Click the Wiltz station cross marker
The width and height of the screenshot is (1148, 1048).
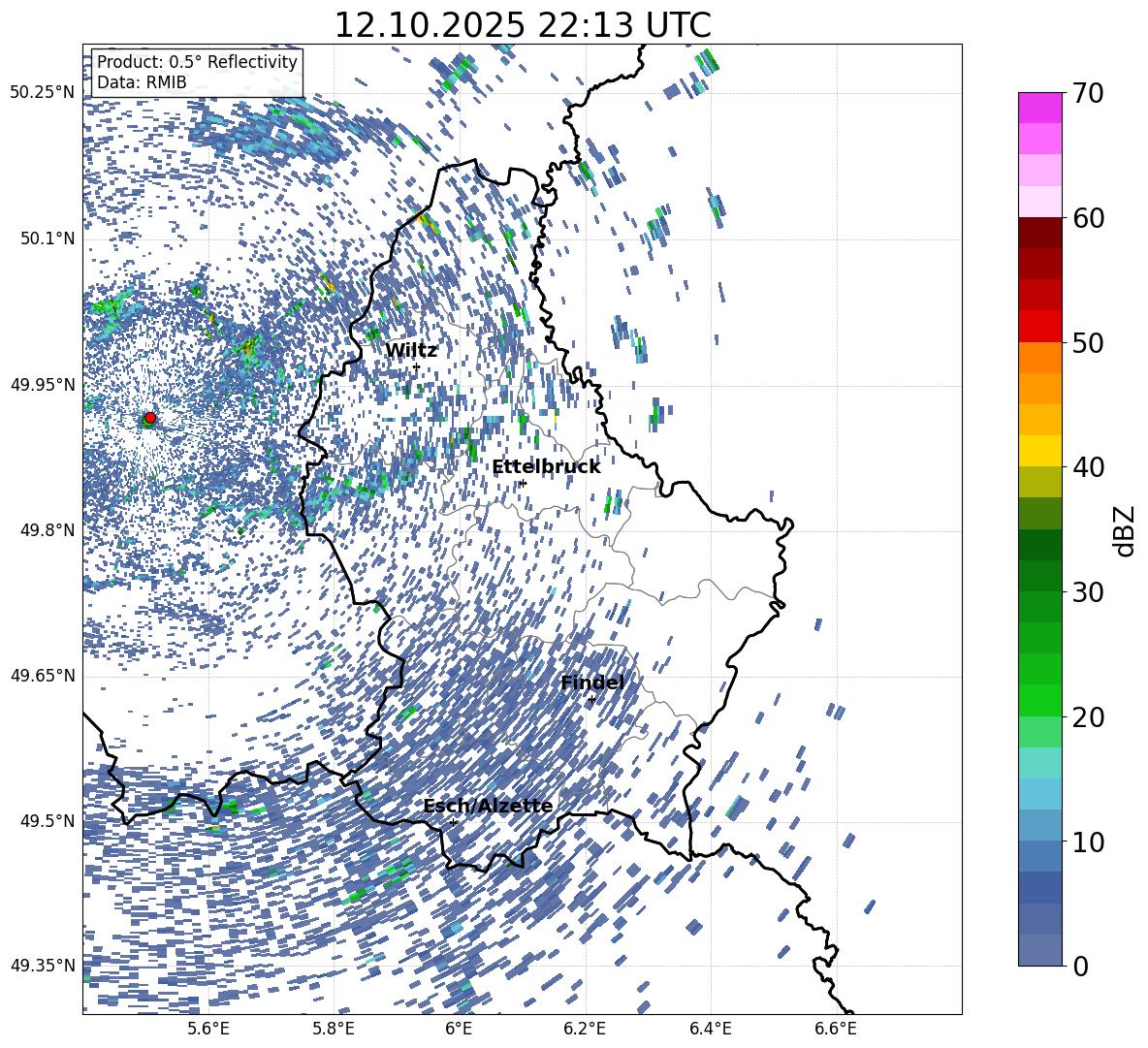417,367
